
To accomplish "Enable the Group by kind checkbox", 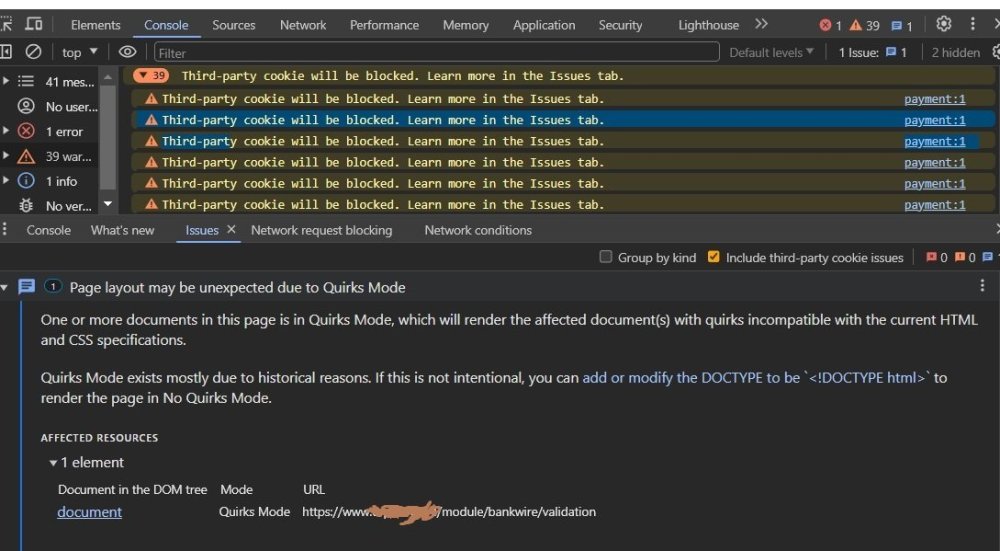I will pos(605,257).
